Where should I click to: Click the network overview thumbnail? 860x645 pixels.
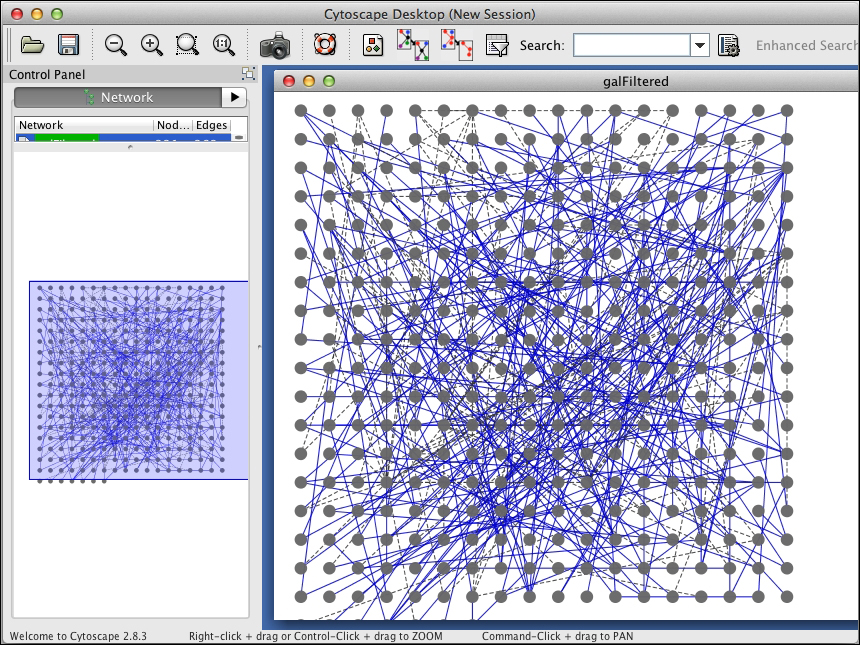[137, 378]
